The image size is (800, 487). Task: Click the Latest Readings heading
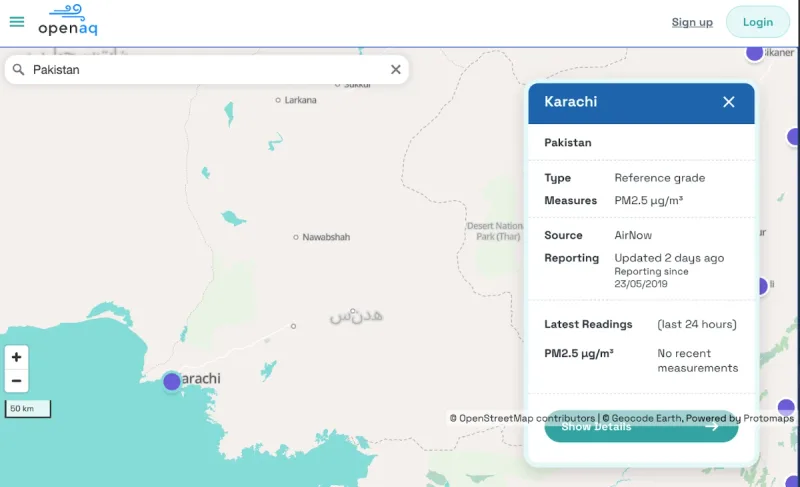[x=588, y=324]
